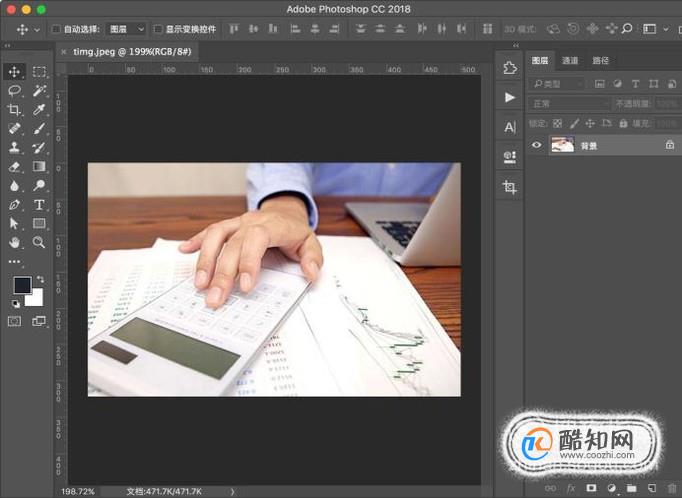Screen dimensions: 682x498
Task: Select the timg.jpeg document tab
Action: 132,52
